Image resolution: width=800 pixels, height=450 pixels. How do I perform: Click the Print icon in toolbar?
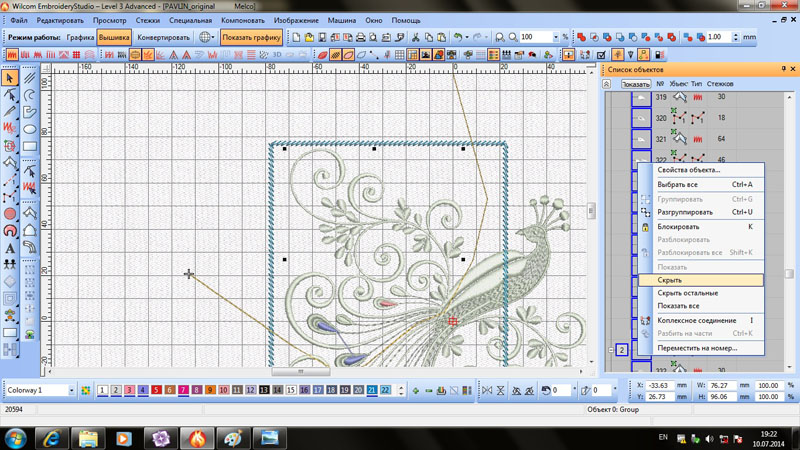360,37
